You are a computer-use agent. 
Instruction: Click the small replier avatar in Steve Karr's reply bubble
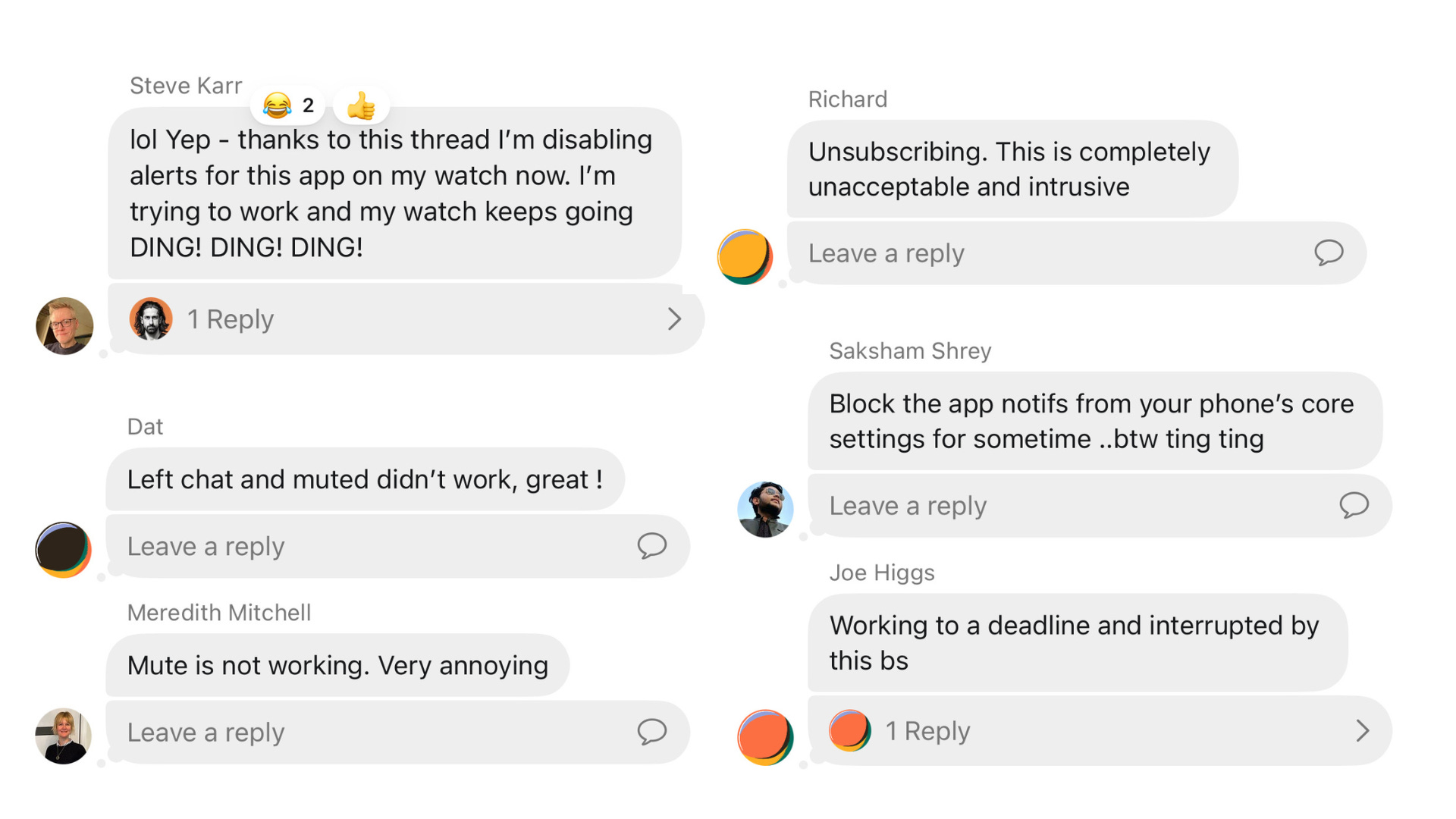[151, 318]
